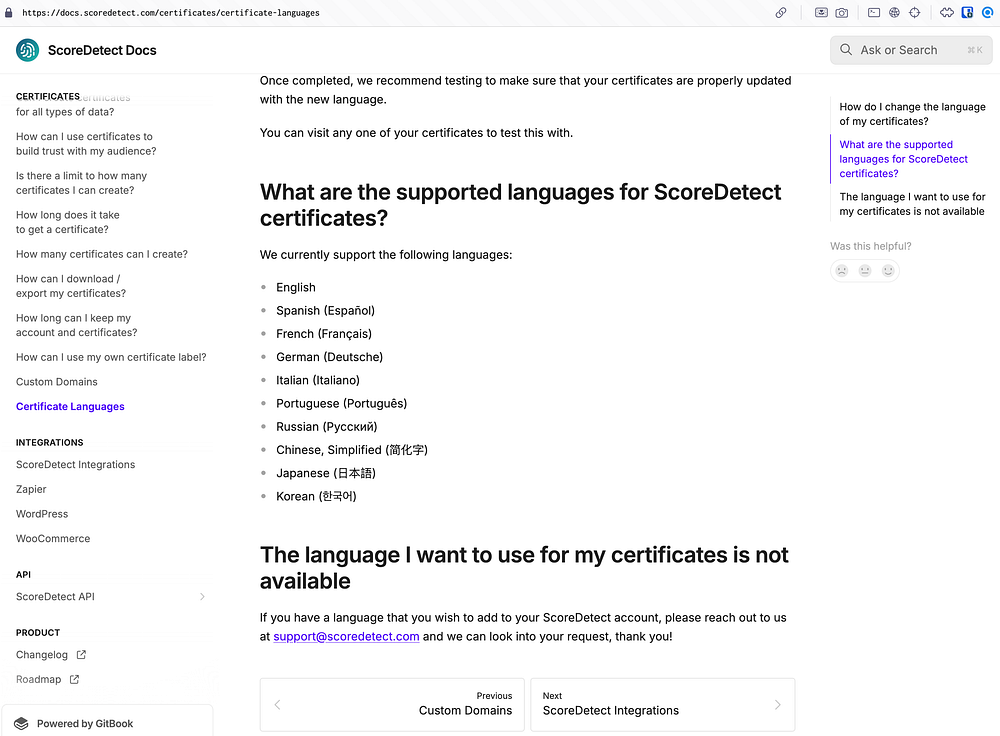Click the Ask or Search field

point(911,50)
